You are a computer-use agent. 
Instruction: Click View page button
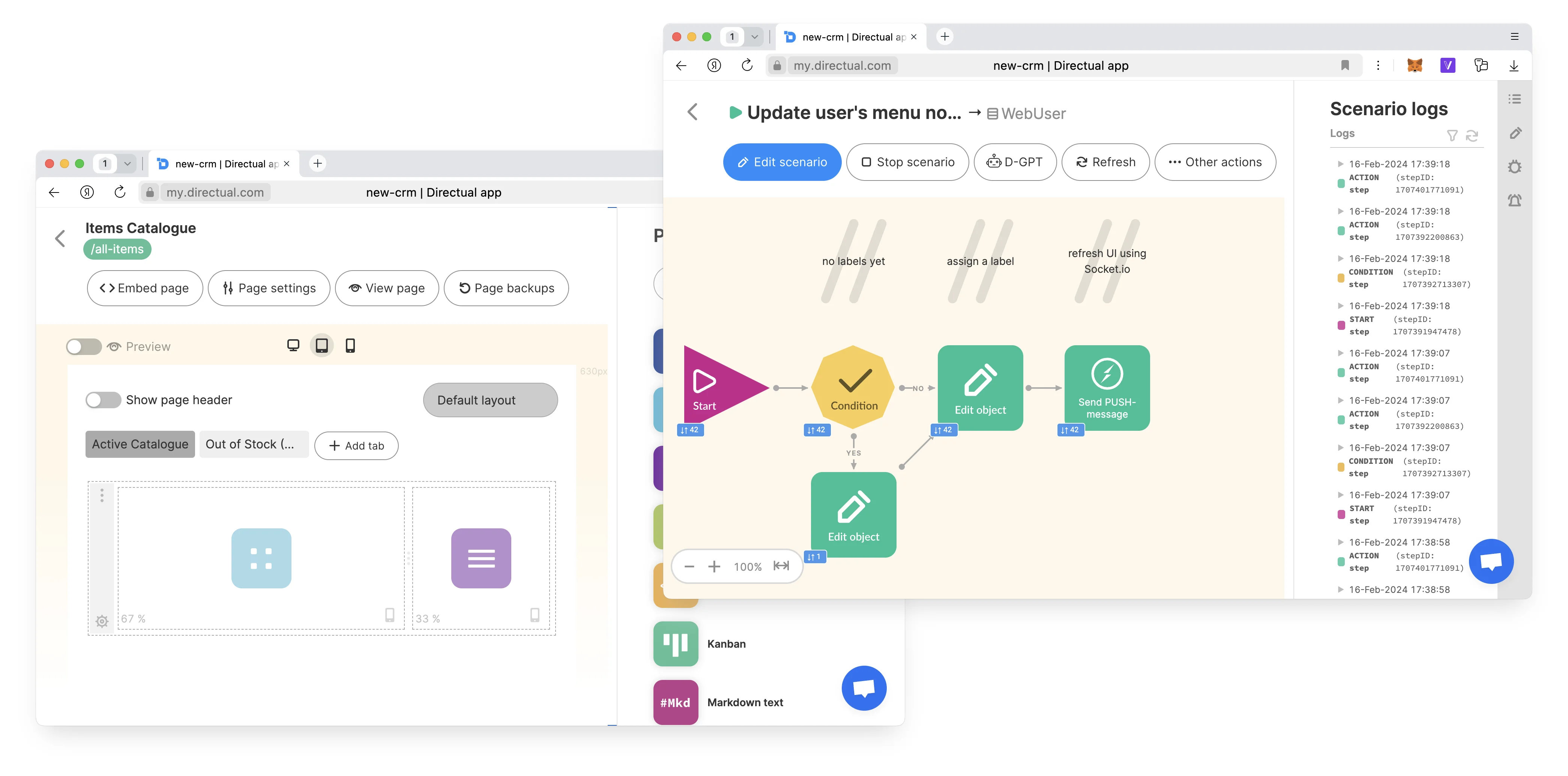(x=386, y=288)
